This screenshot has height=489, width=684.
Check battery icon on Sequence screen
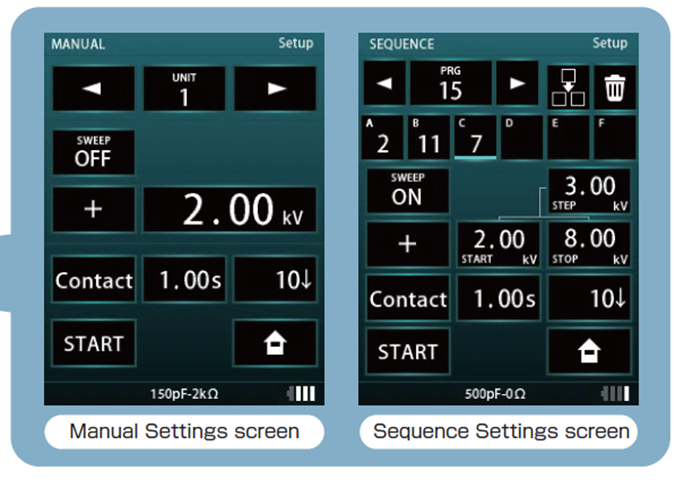point(615,393)
